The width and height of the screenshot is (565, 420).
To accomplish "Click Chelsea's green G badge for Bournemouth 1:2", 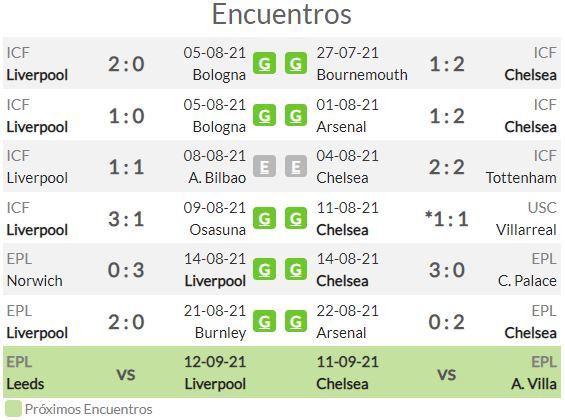I will [x=296, y=63].
